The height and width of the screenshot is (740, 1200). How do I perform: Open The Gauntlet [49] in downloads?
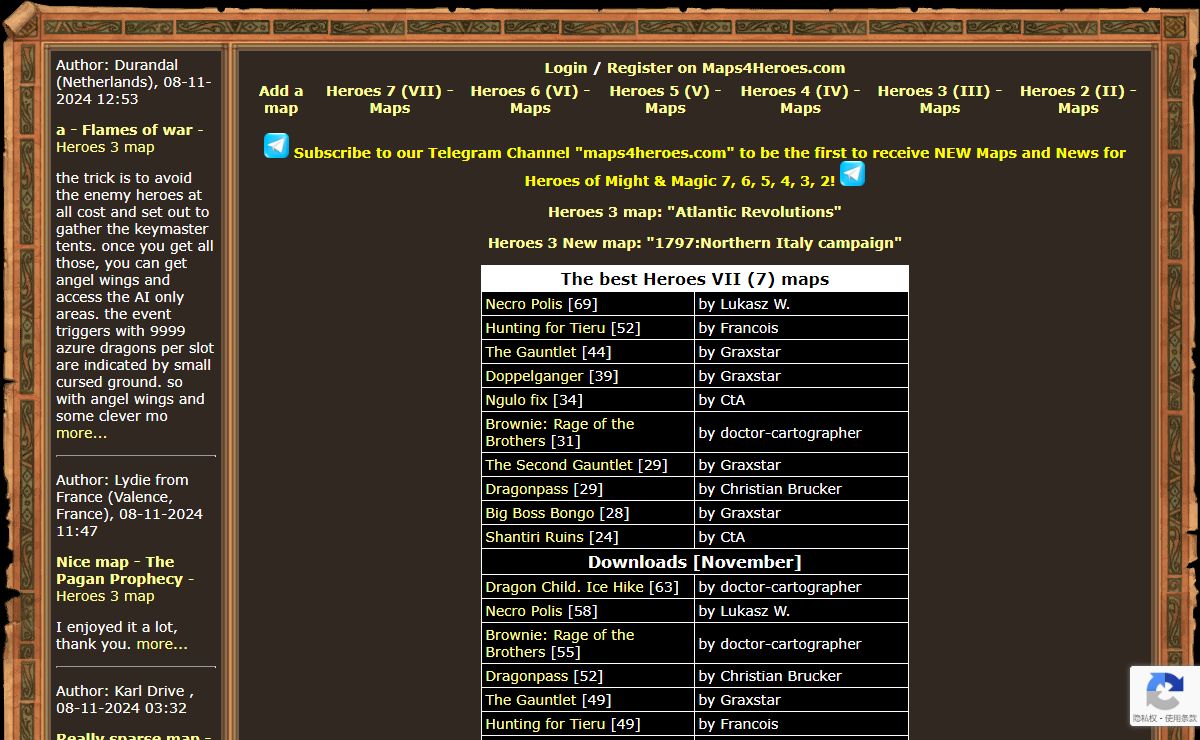click(x=531, y=700)
